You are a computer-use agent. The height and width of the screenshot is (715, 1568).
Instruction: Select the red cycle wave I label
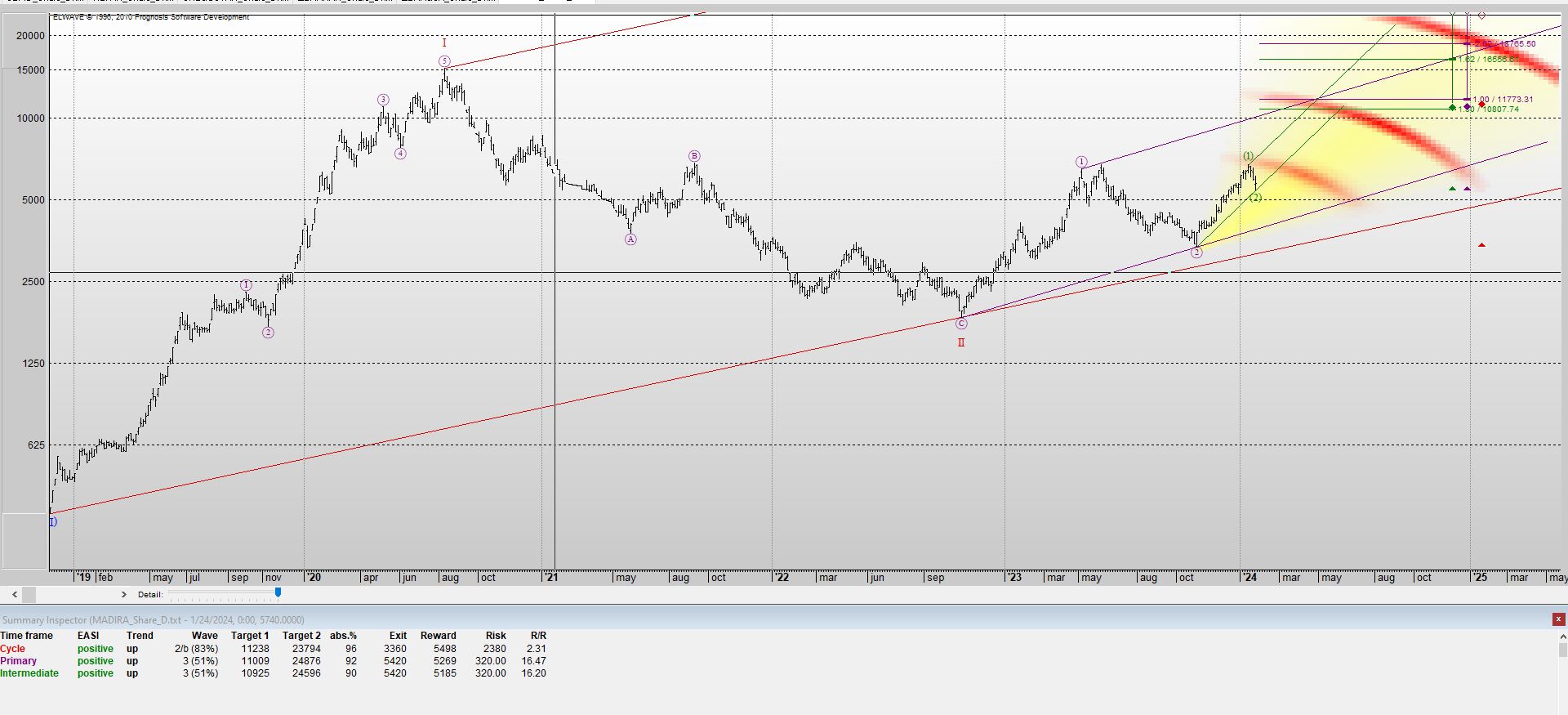click(444, 42)
